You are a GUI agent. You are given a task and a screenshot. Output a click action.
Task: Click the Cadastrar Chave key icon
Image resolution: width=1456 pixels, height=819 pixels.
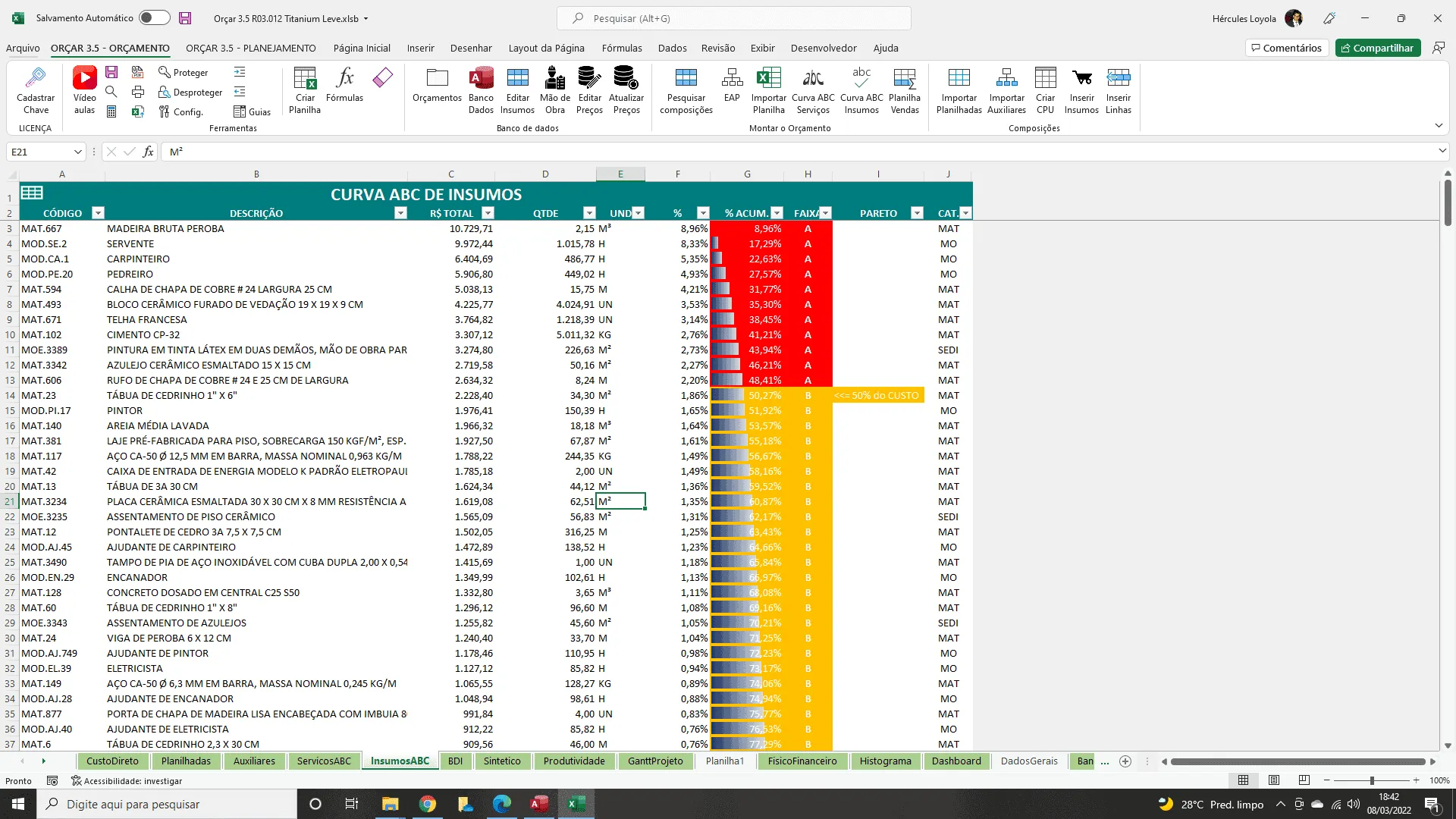36,77
